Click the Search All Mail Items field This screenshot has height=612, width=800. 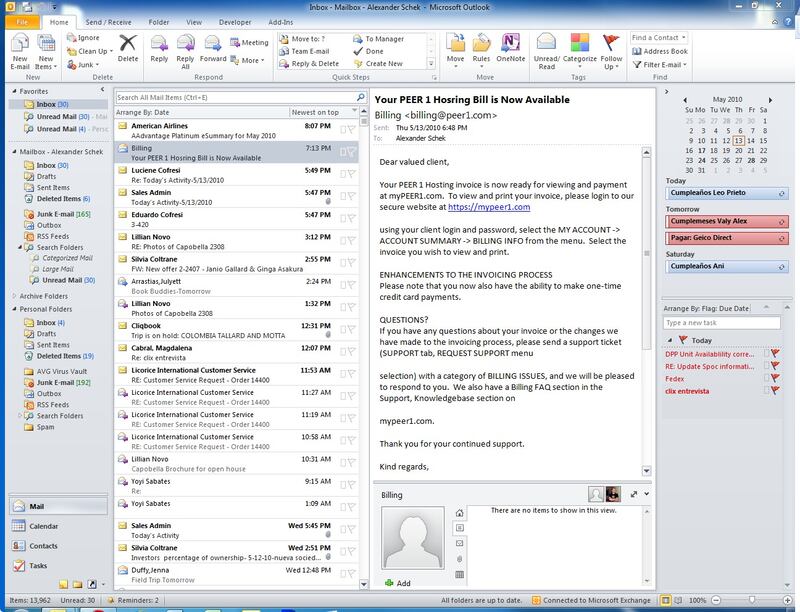(x=230, y=98)
